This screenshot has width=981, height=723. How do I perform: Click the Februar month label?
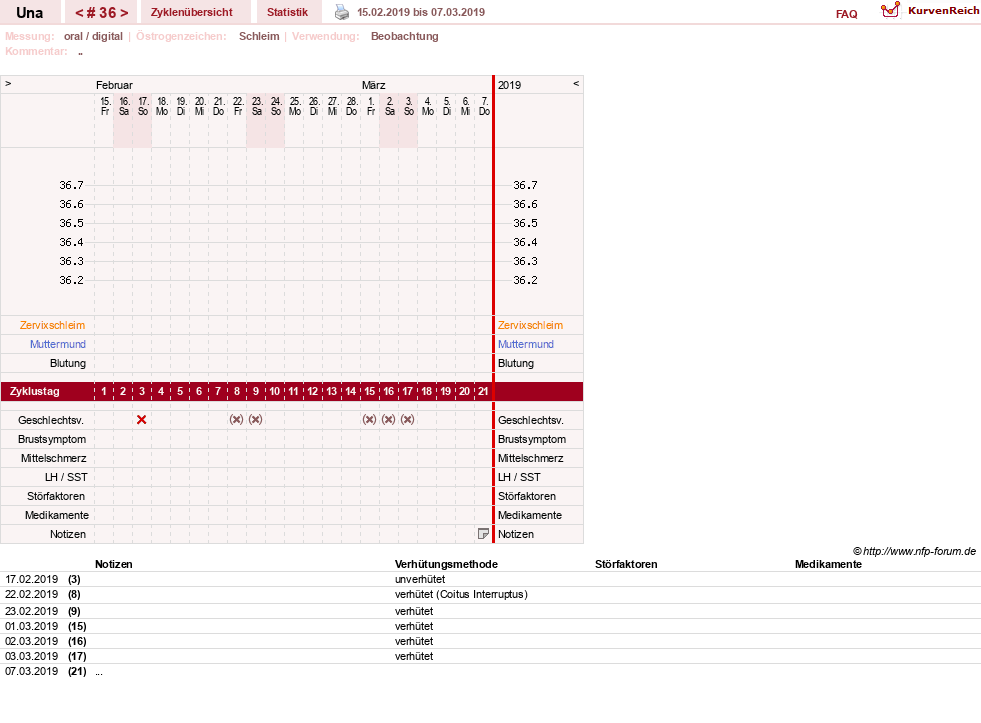click(x=114, y=85)
